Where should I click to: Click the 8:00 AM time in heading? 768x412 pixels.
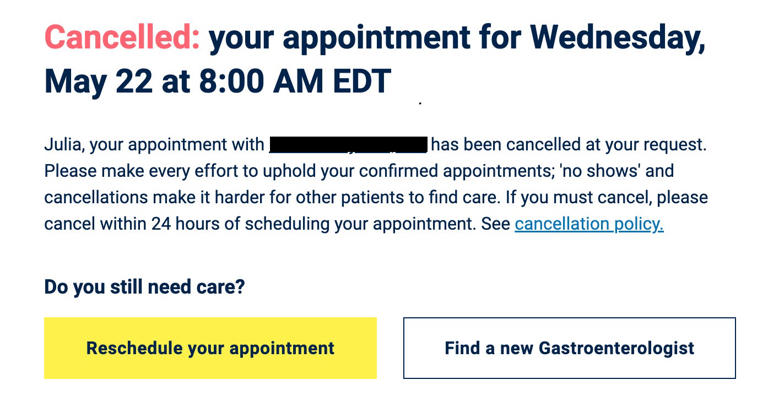(x=261, y=81)
